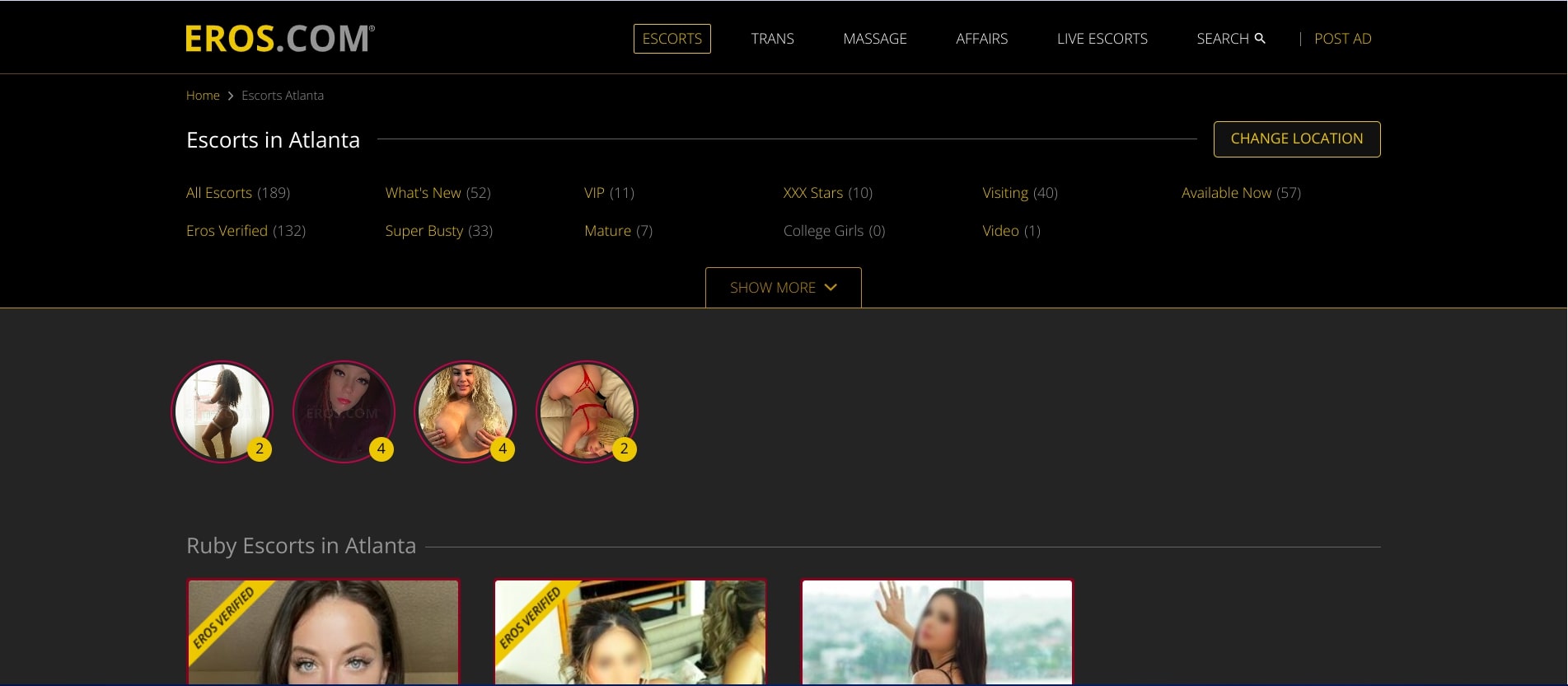Screen dimensions: 1568x686
Task: Open the fourth story circle thumbnail
Action: (587, 411)
